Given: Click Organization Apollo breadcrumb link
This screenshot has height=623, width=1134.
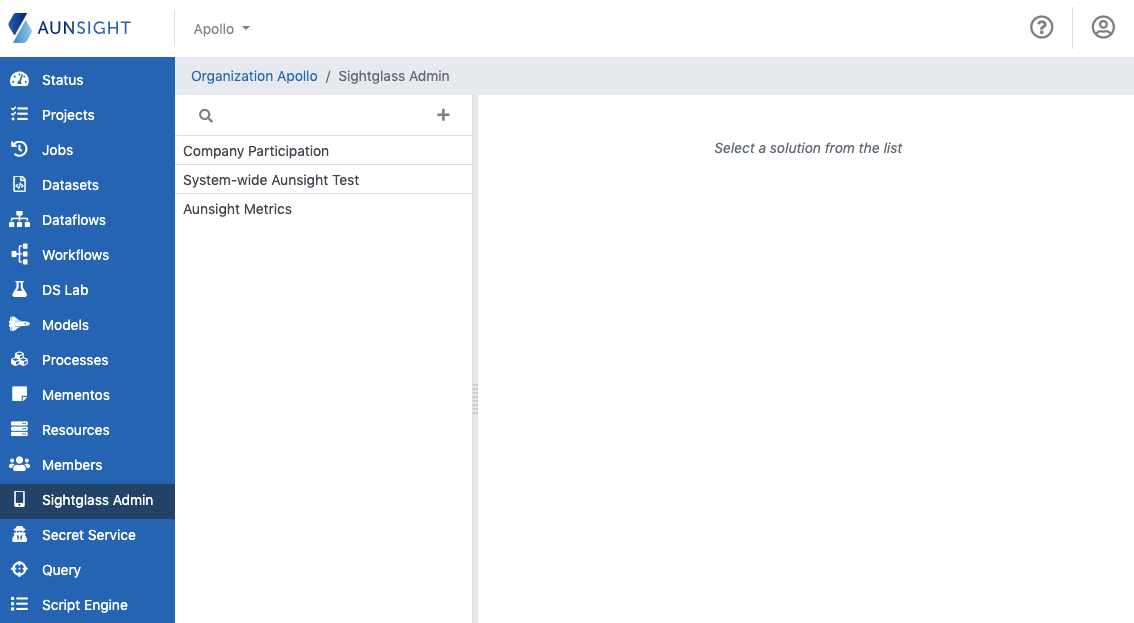Looking at the screenshot, I should point(253,76).
